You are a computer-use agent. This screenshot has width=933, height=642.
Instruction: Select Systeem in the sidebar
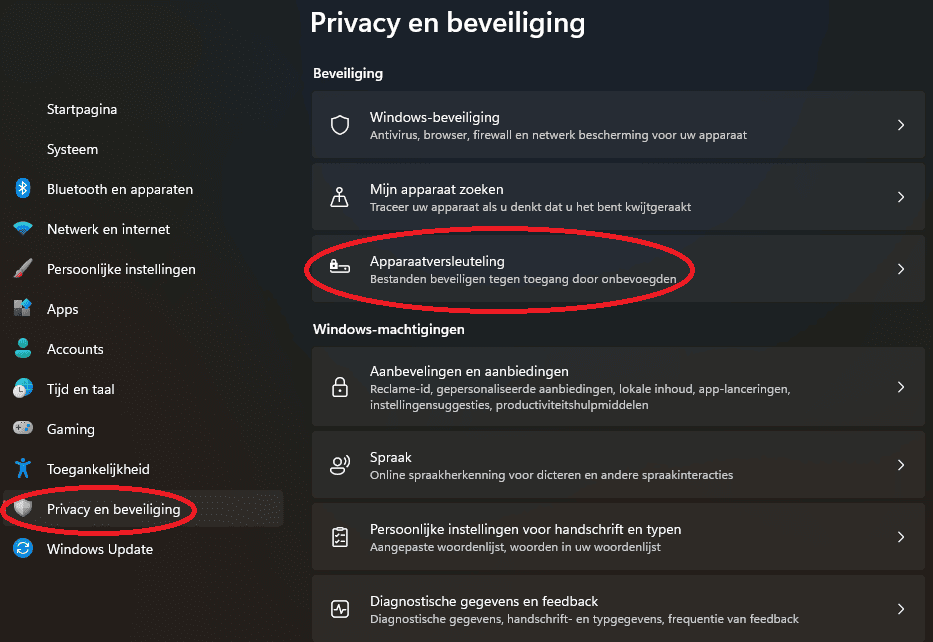click(x=70, y=149)
